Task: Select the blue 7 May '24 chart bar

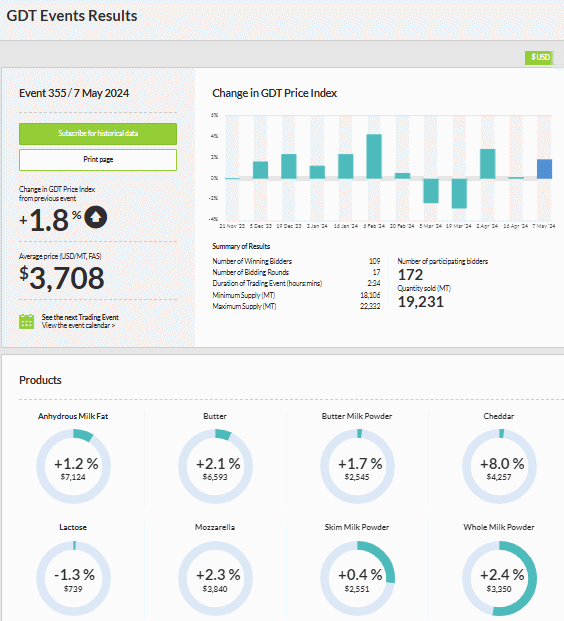Action: click(544, 169)
